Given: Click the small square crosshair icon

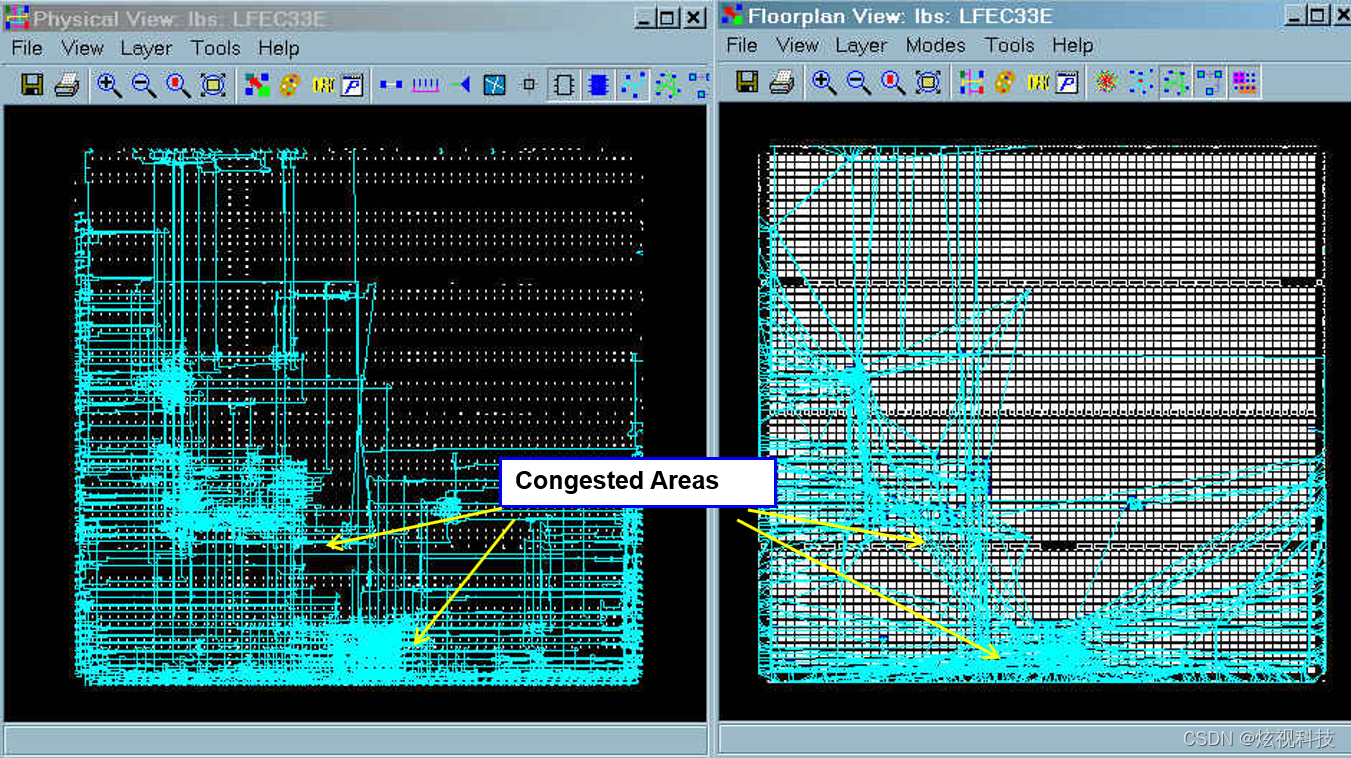Looking at the screenshot, I should 529,85.
